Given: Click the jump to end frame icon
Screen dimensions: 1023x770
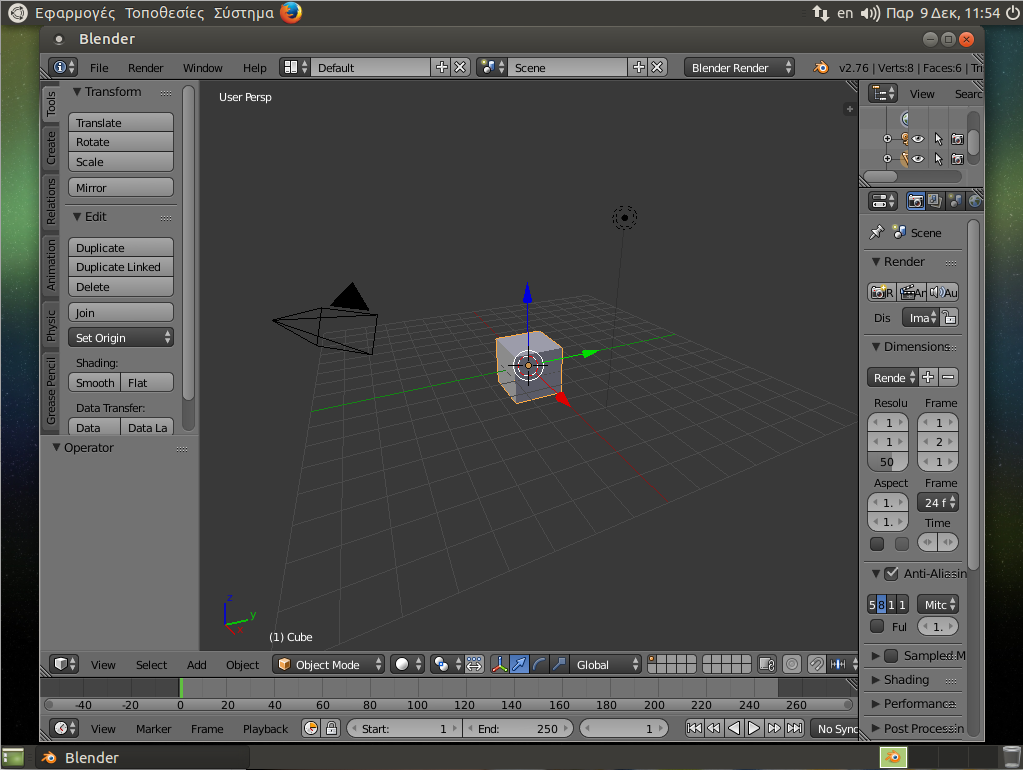Looking at the screenshot, I should [794, 728].
